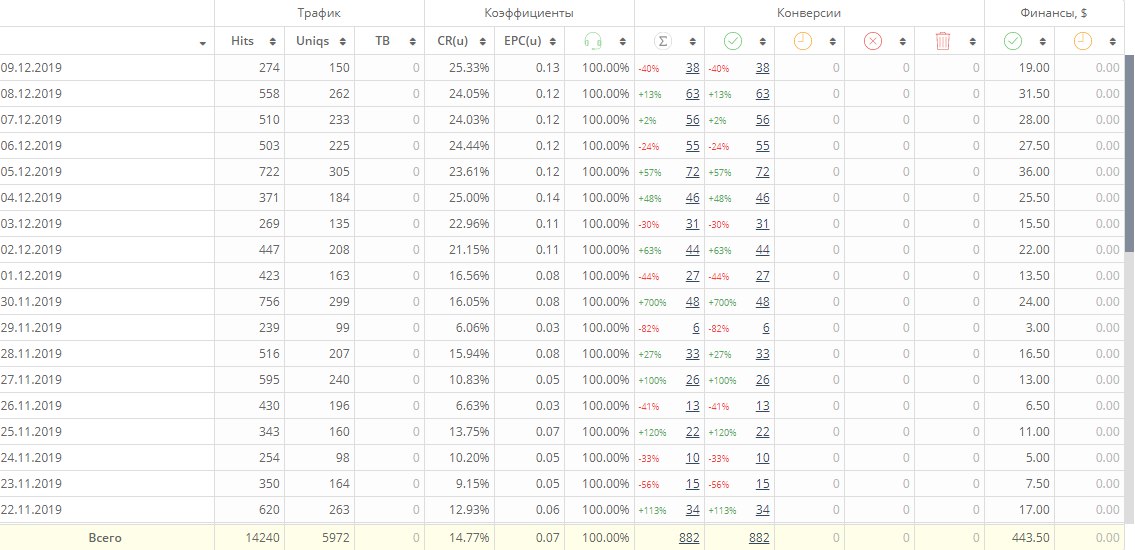Click sort arrows beside finance orange clock

[1113, 42]
